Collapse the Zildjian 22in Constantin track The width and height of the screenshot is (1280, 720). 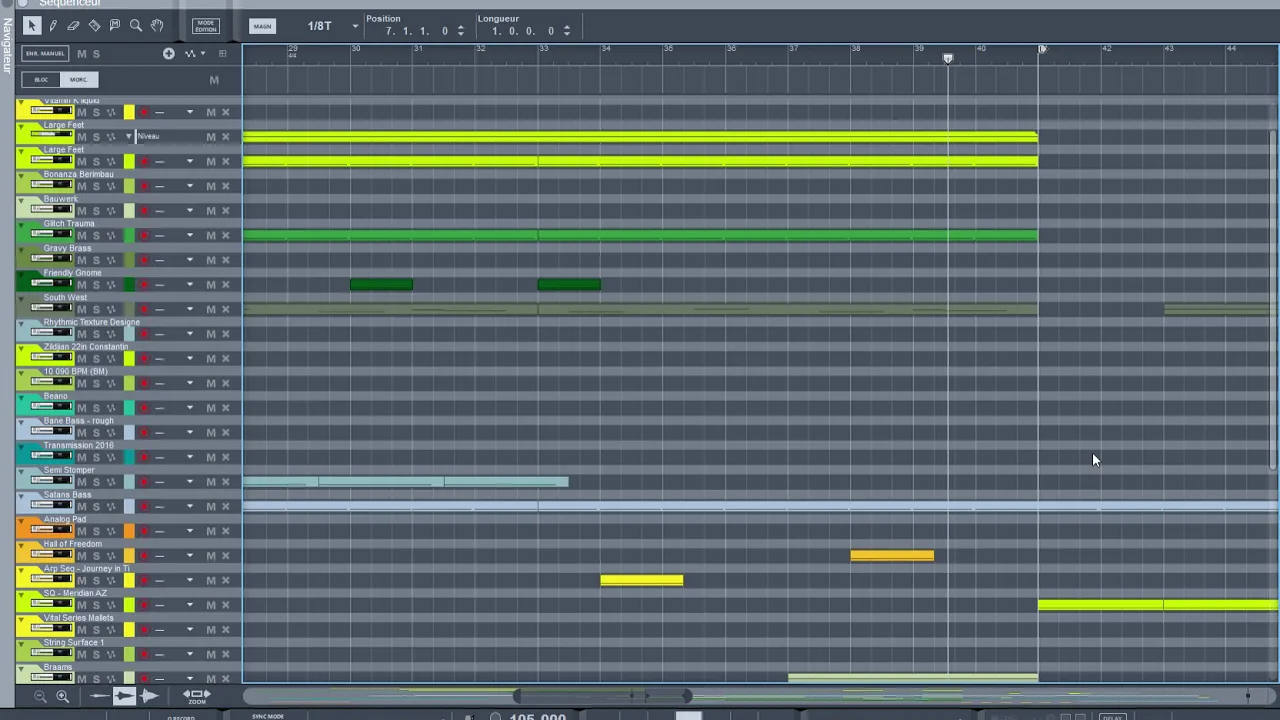pos(21,349)
